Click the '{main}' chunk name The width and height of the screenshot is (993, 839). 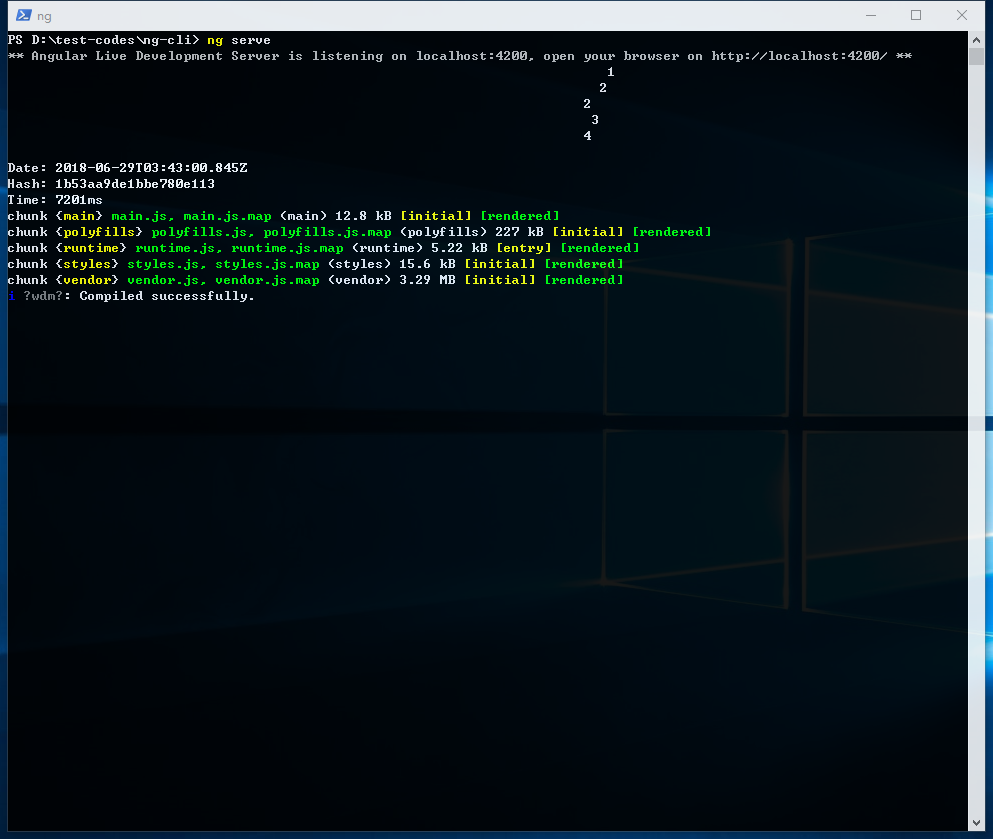pos(79,216)
